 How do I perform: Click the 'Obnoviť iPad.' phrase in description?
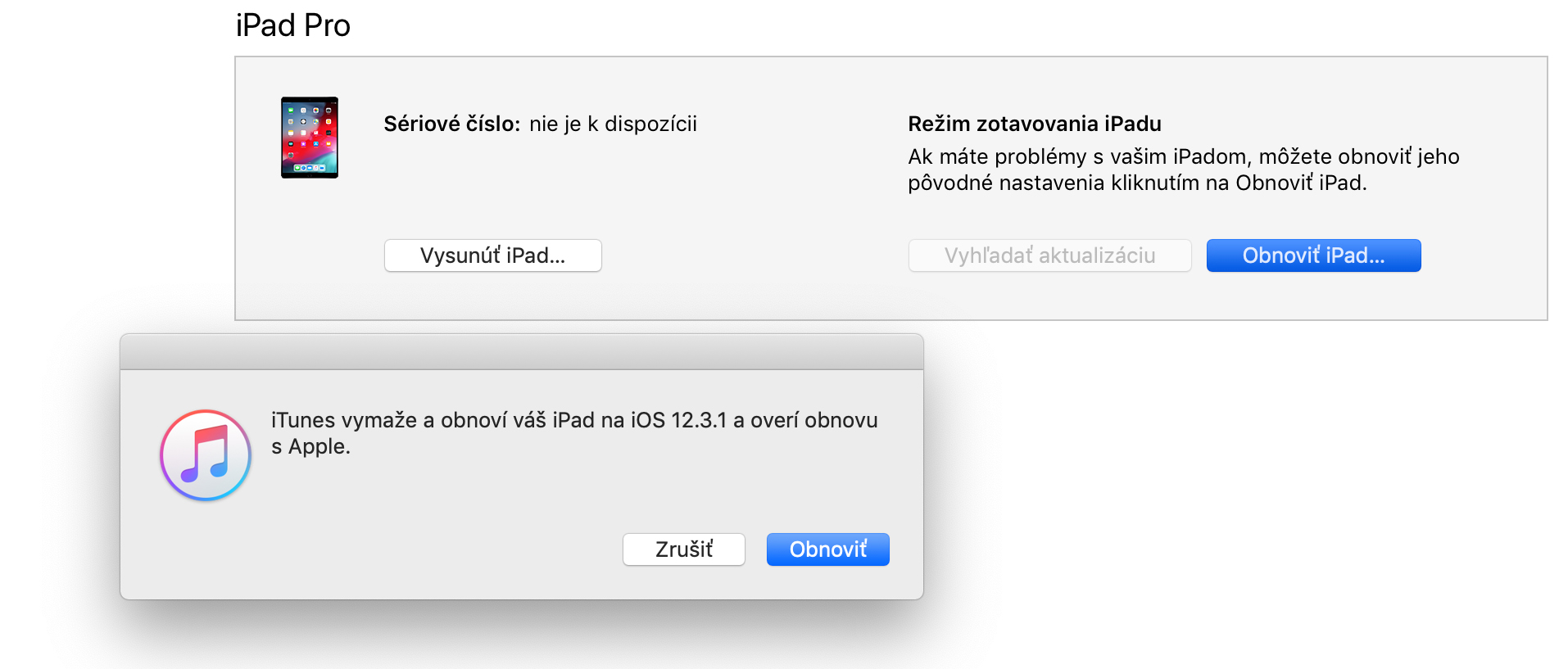(x=1301, y=183)
